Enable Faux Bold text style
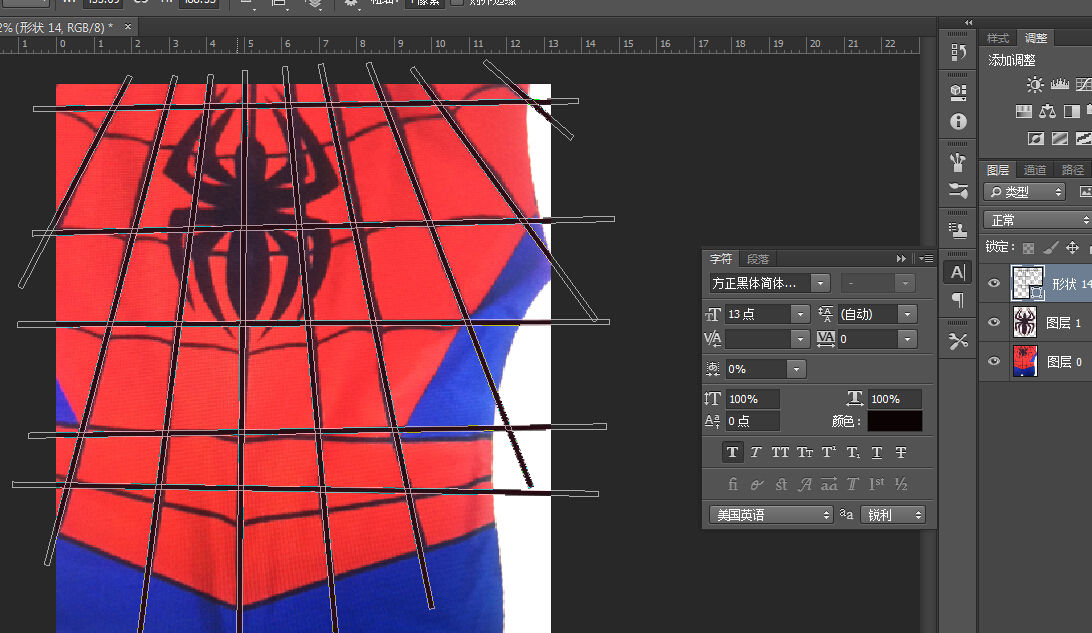Viewport: 1092px width, 633px height. (732, 452)
